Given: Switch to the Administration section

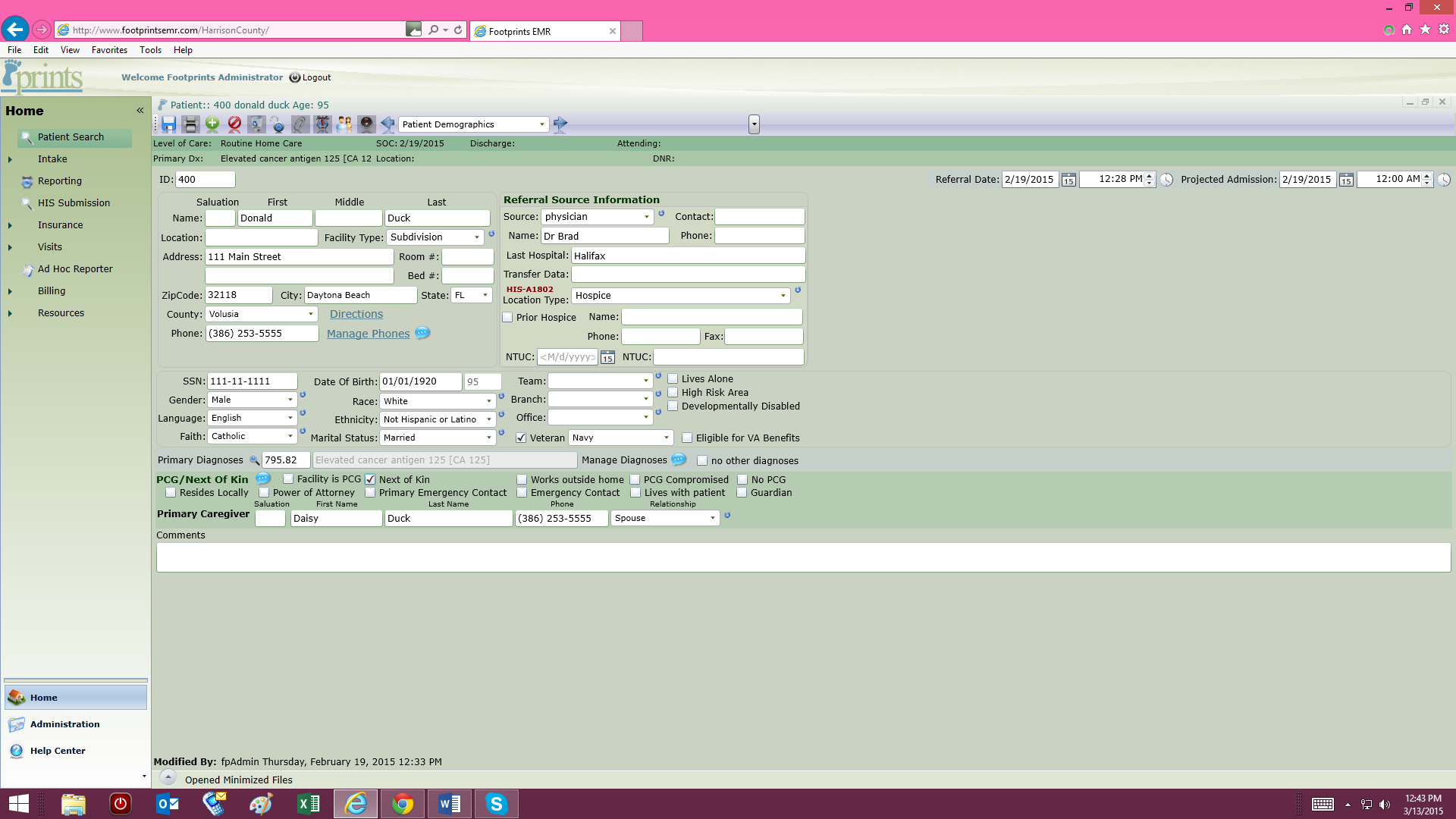Looking at the screenshot, I should pos(64,724).
